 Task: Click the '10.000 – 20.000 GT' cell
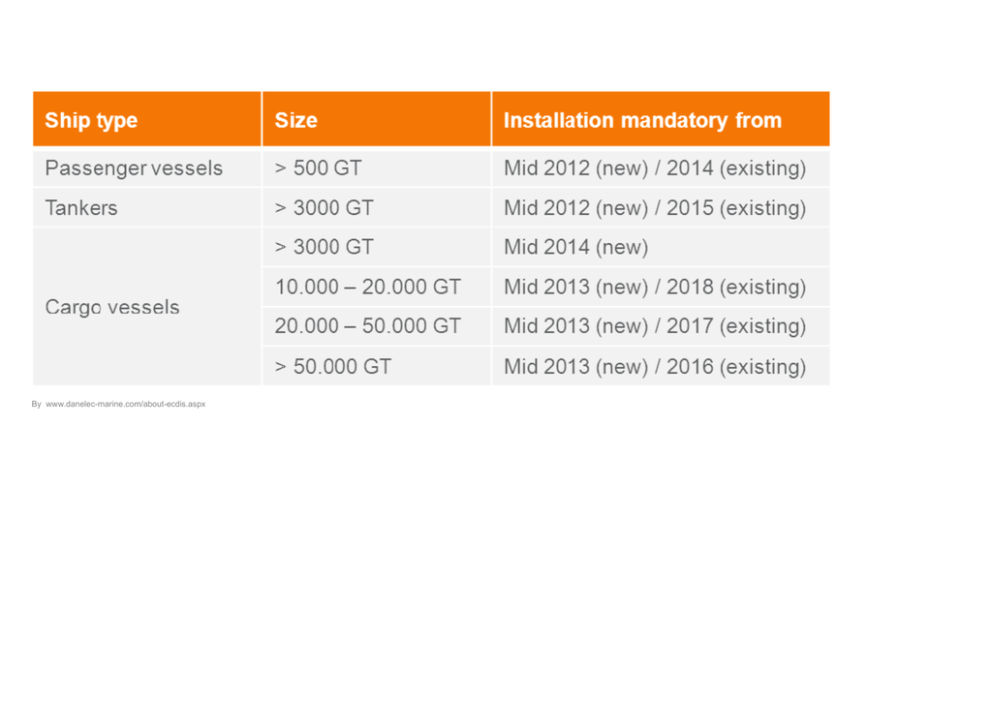pos(368,287)
